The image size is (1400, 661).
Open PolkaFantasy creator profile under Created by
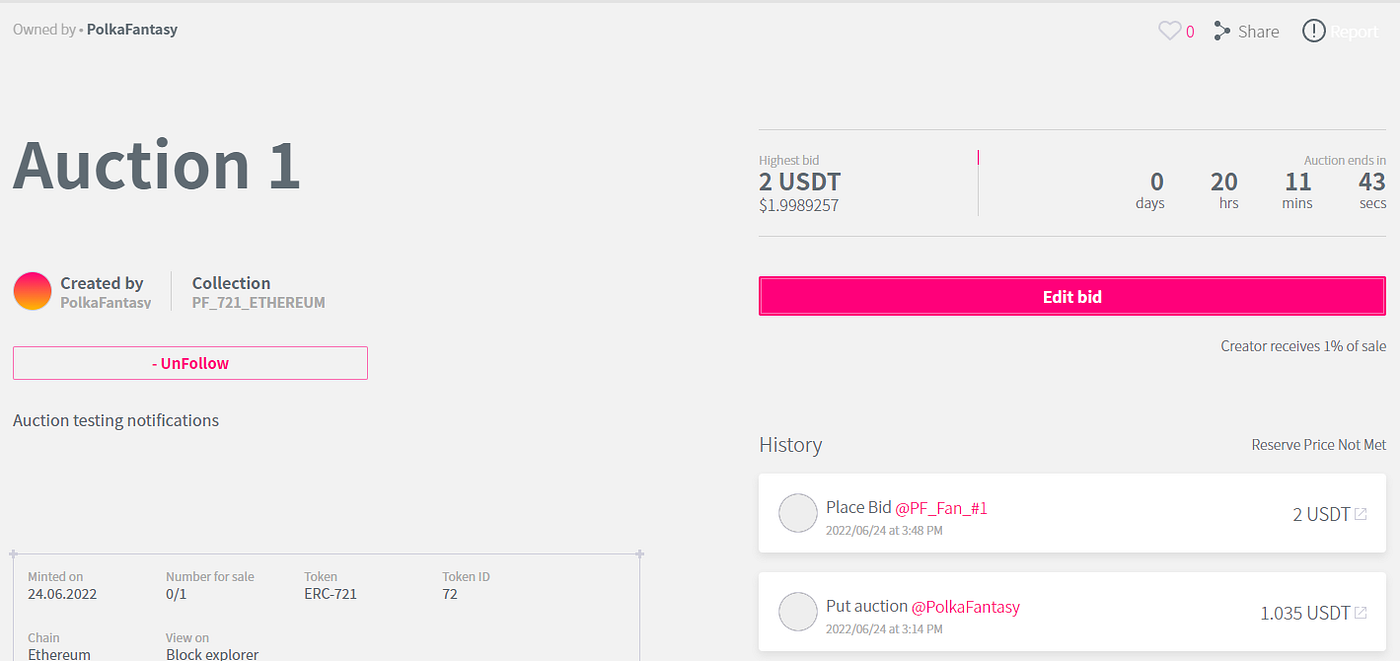pyautogui.click(x=106, y=302)
